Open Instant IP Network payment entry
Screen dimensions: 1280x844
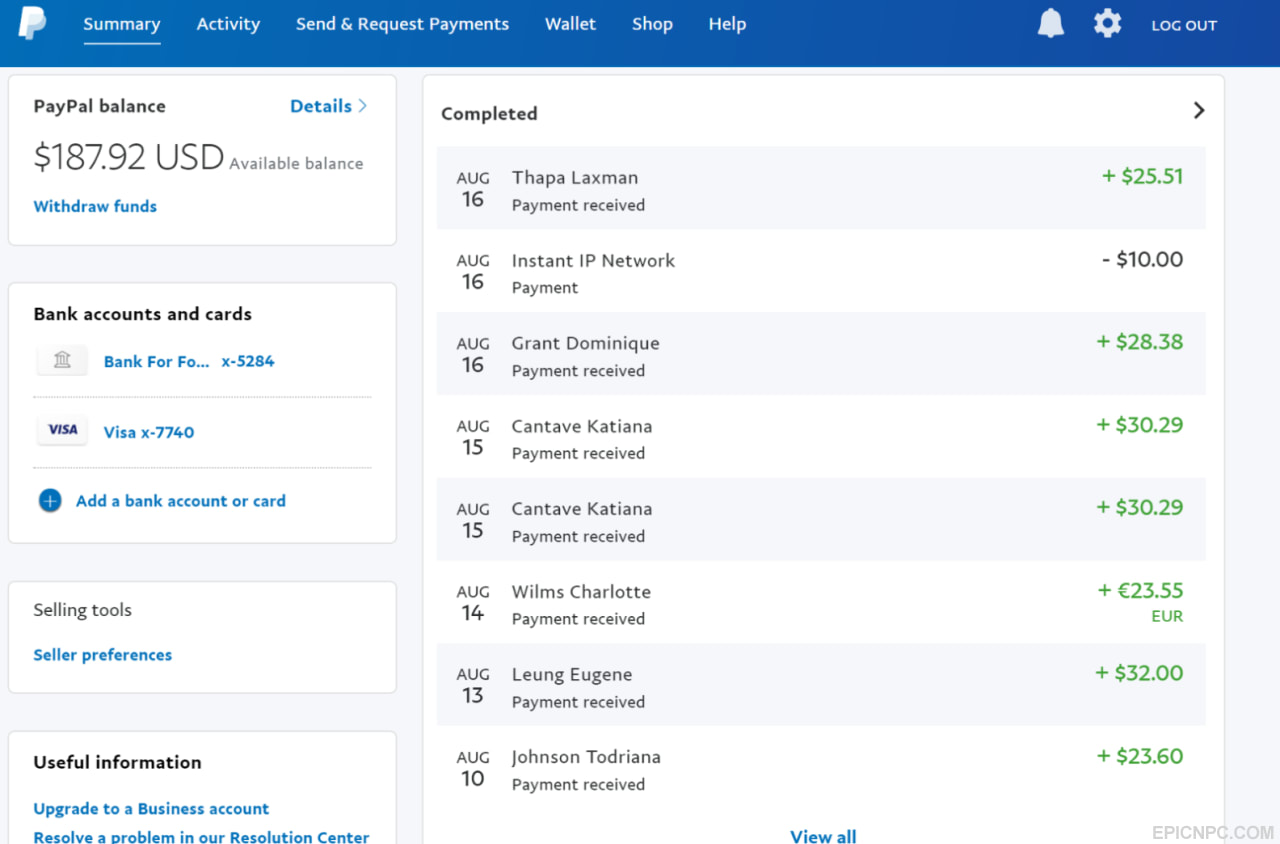coord(821,271)
